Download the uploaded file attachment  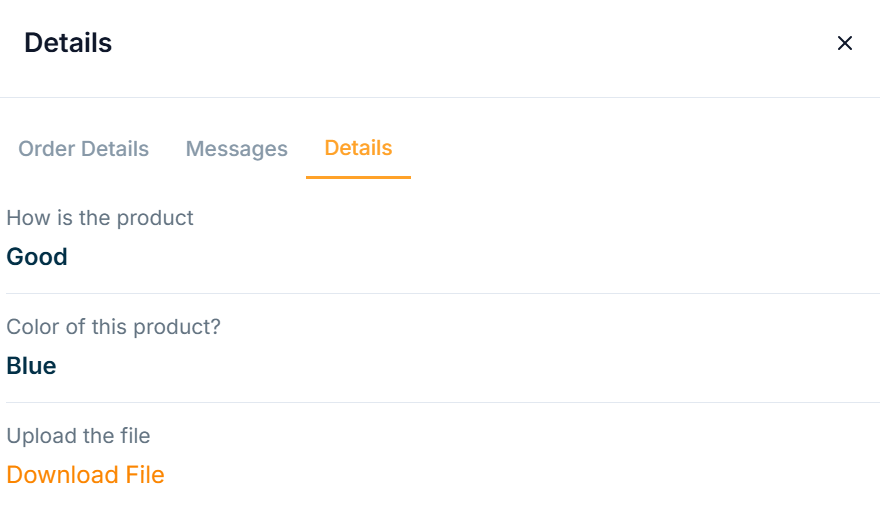point(85,475)
